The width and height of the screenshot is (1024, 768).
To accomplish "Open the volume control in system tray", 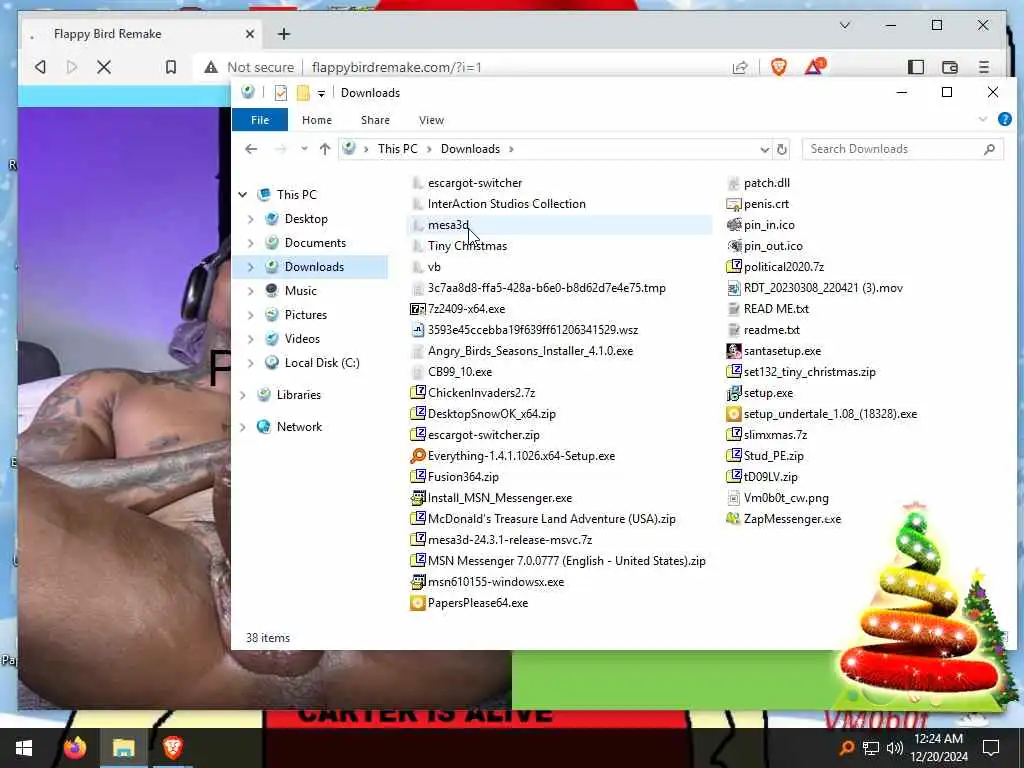I will (x=895, y=748).
